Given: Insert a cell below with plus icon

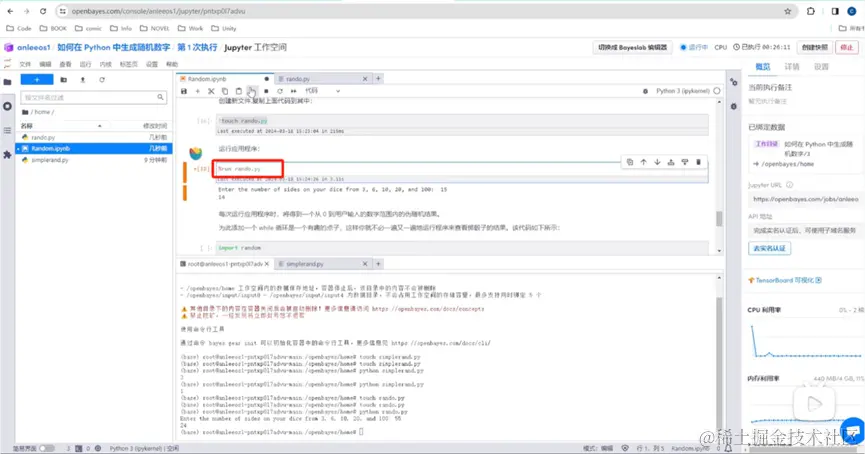Looking at the screenshot, I should (x=197, y=91).
